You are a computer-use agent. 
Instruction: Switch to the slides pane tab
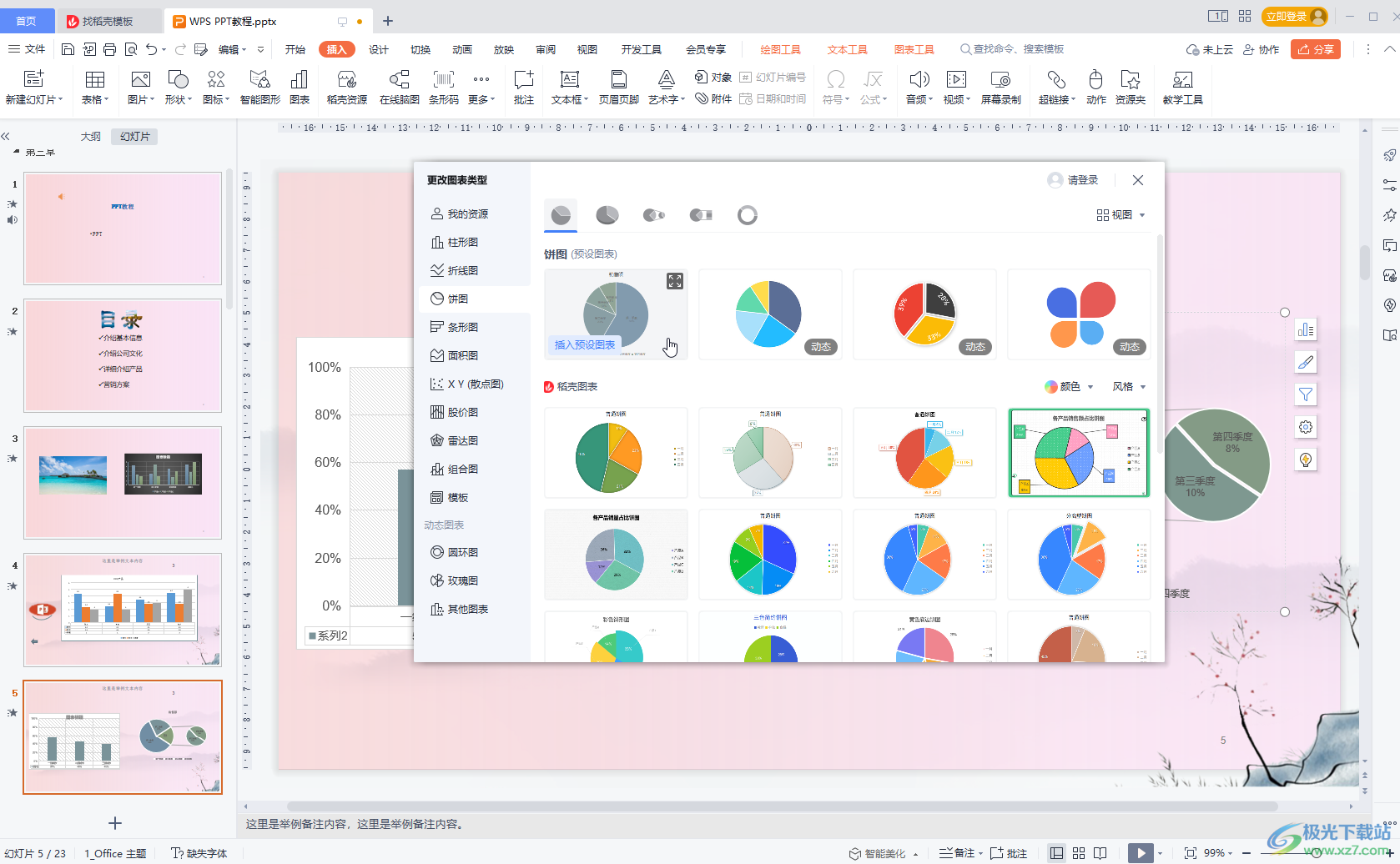(135, 136)
